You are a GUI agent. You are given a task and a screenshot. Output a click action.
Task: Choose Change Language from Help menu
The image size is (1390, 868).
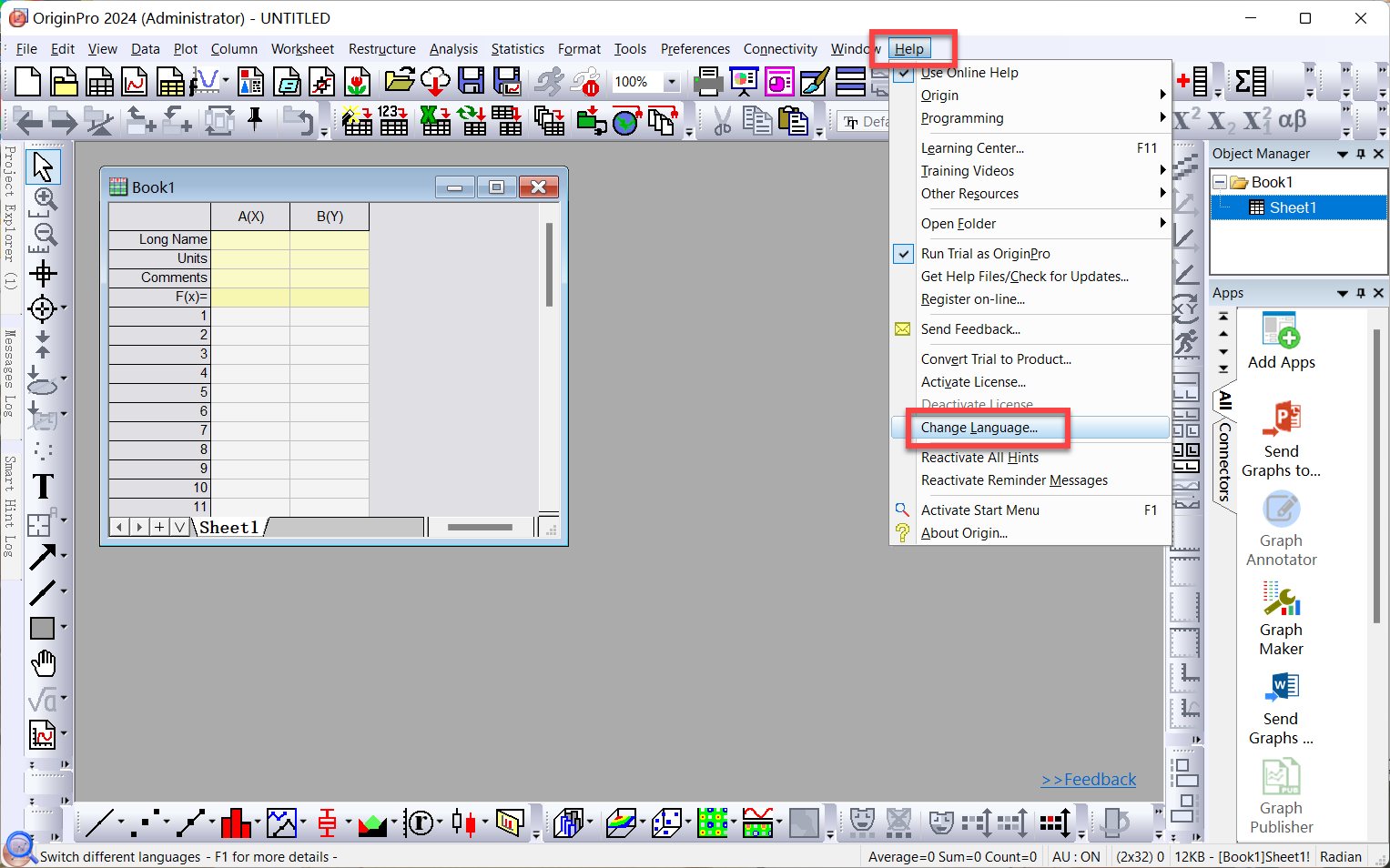click(979, 428)
